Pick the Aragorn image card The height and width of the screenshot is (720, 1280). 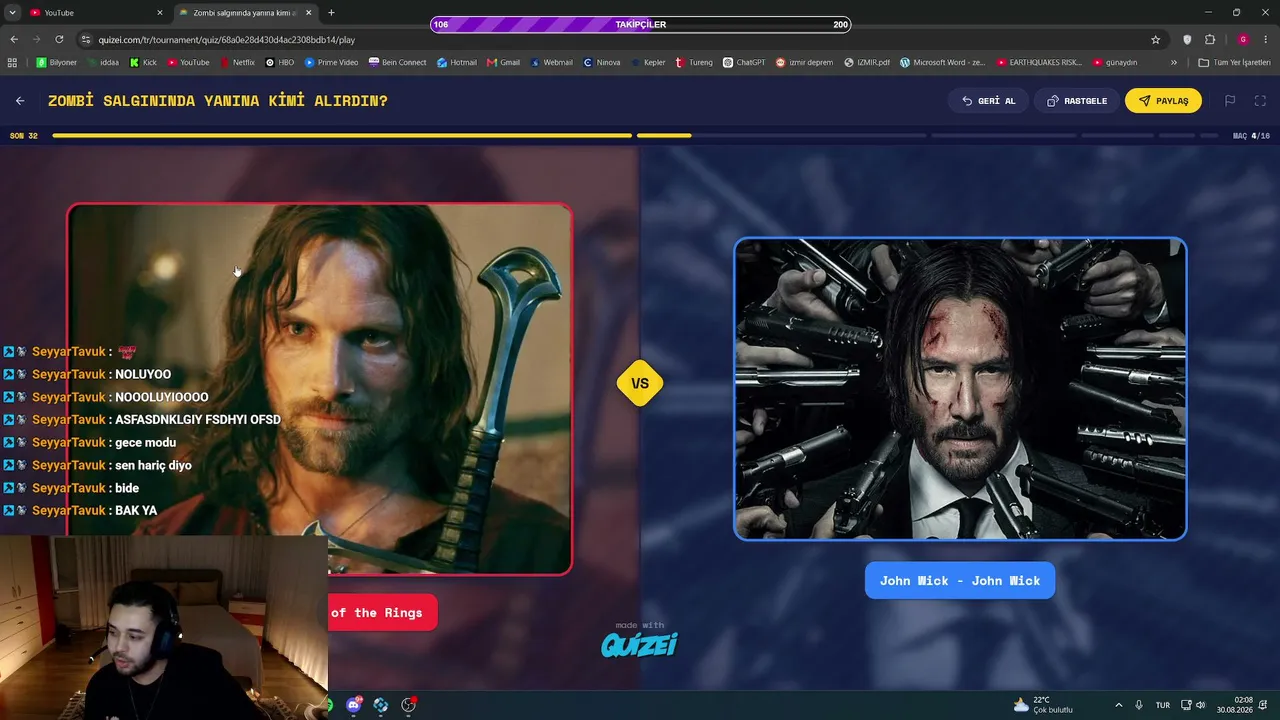[320, 389]
